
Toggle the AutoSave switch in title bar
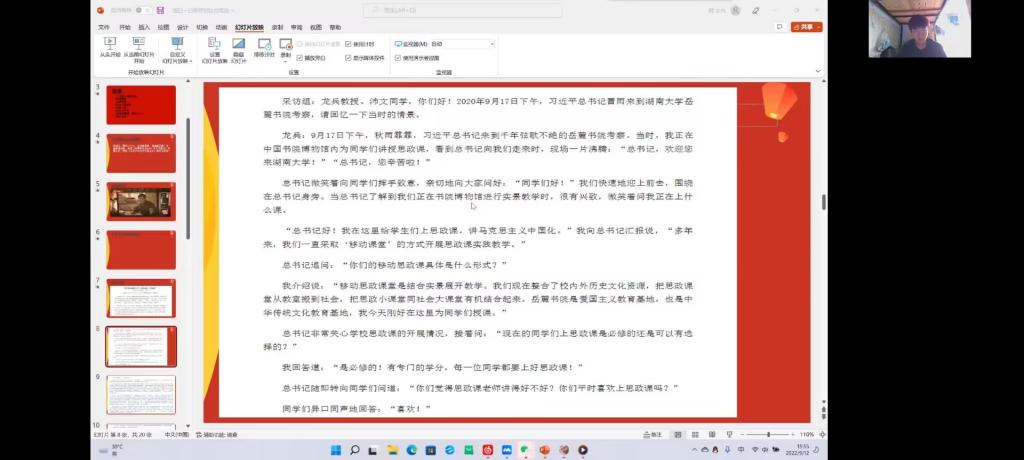144,10
